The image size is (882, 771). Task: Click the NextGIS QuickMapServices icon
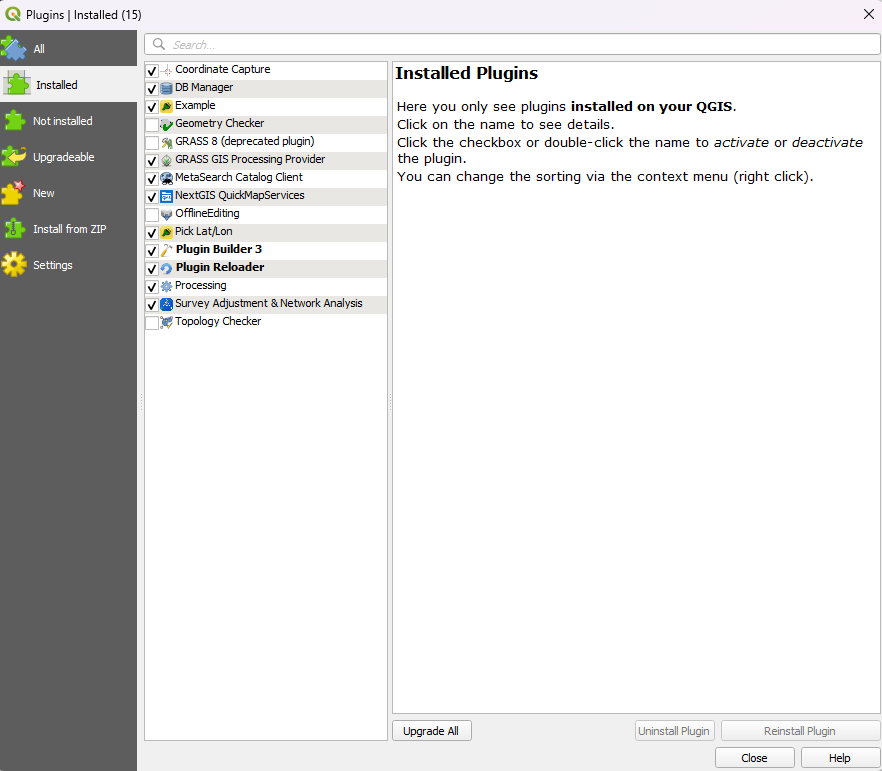(x=166, y=196)
